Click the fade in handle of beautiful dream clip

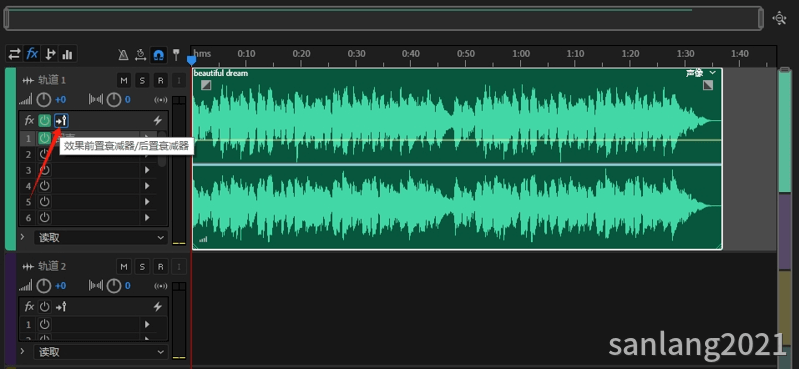point(206,85)
